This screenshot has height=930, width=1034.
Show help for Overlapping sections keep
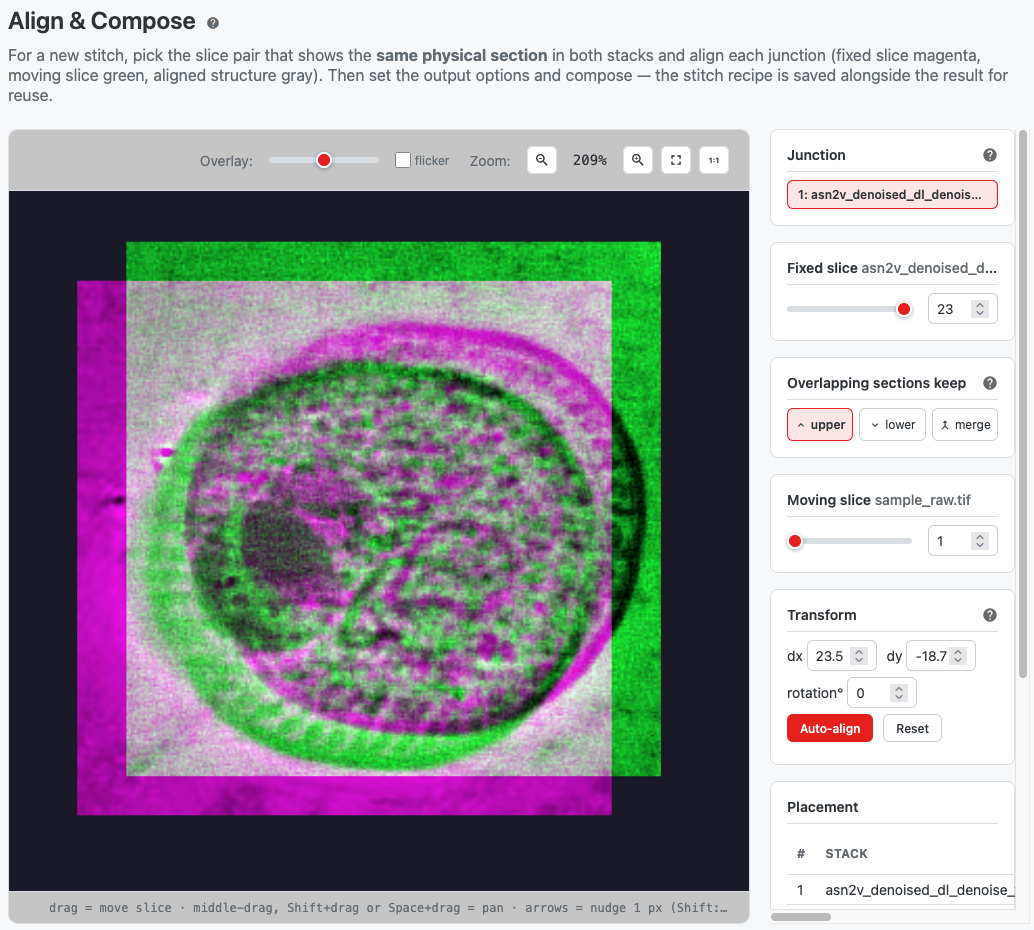point(990,383)
